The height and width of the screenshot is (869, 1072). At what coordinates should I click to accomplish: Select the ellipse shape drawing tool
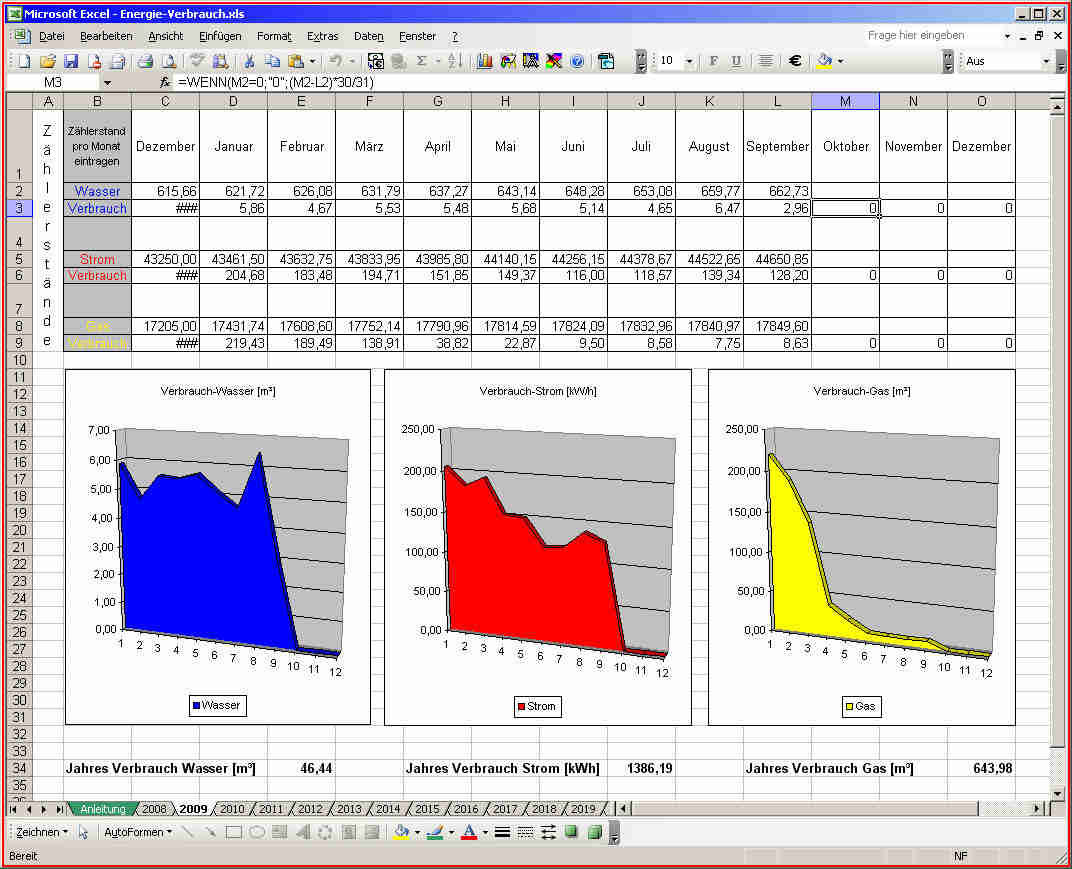tap(257, 832)
